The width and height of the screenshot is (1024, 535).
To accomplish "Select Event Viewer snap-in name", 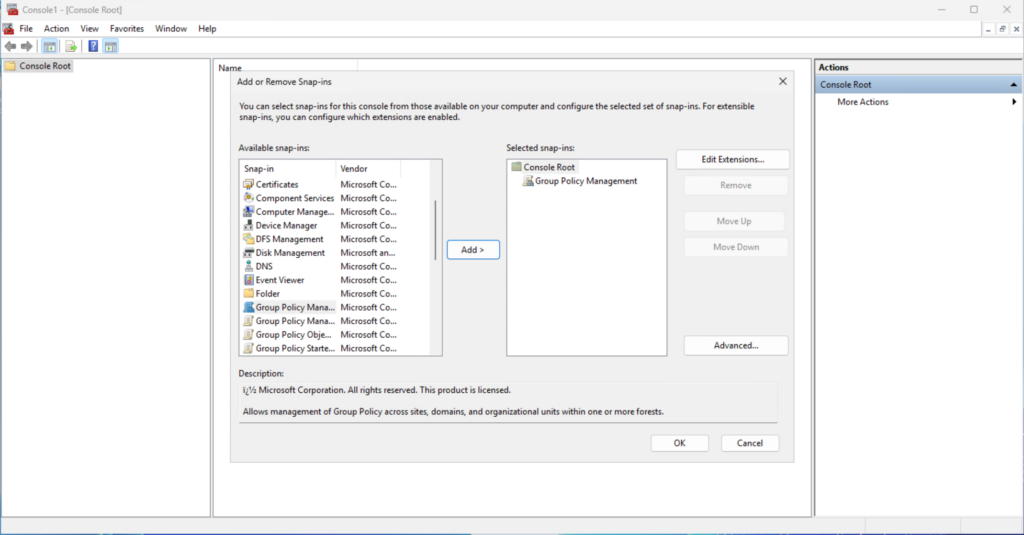I will [x=280, y=280].
